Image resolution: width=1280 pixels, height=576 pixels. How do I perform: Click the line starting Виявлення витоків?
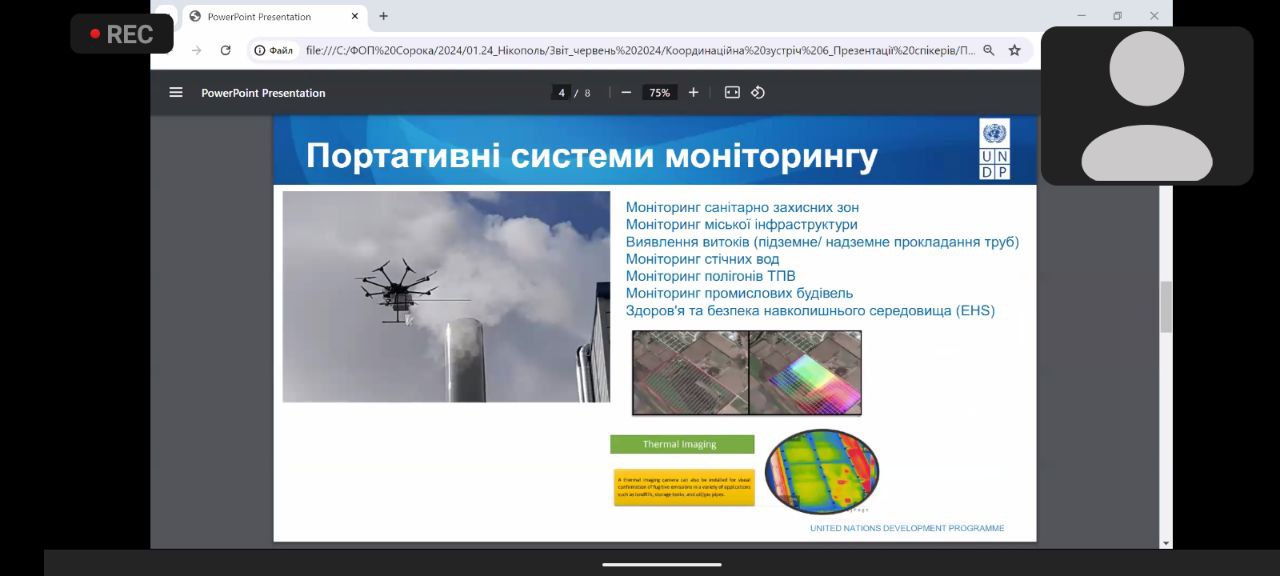(822, 242)
